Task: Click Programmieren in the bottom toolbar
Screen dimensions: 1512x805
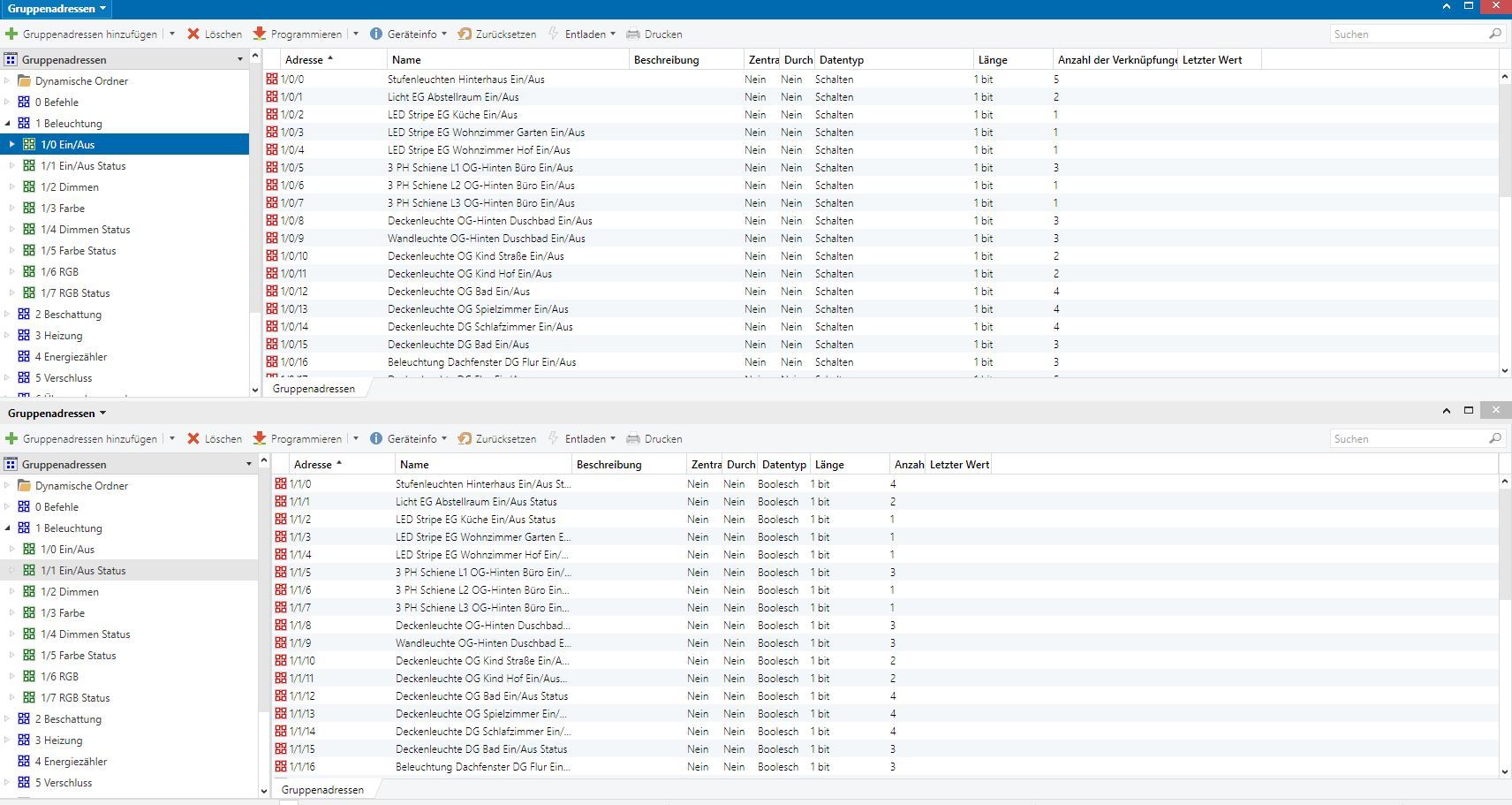Action: pyautogui.click(x=298, y=439)
